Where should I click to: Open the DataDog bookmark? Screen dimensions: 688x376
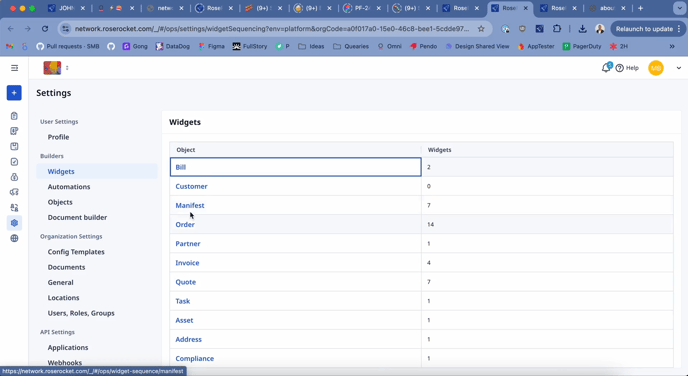tap(173, 46)
